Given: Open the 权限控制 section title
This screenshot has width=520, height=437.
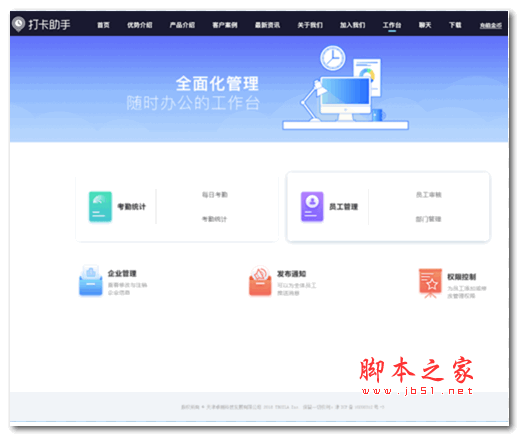Looking at the screenshot, I should coord(462,277).
